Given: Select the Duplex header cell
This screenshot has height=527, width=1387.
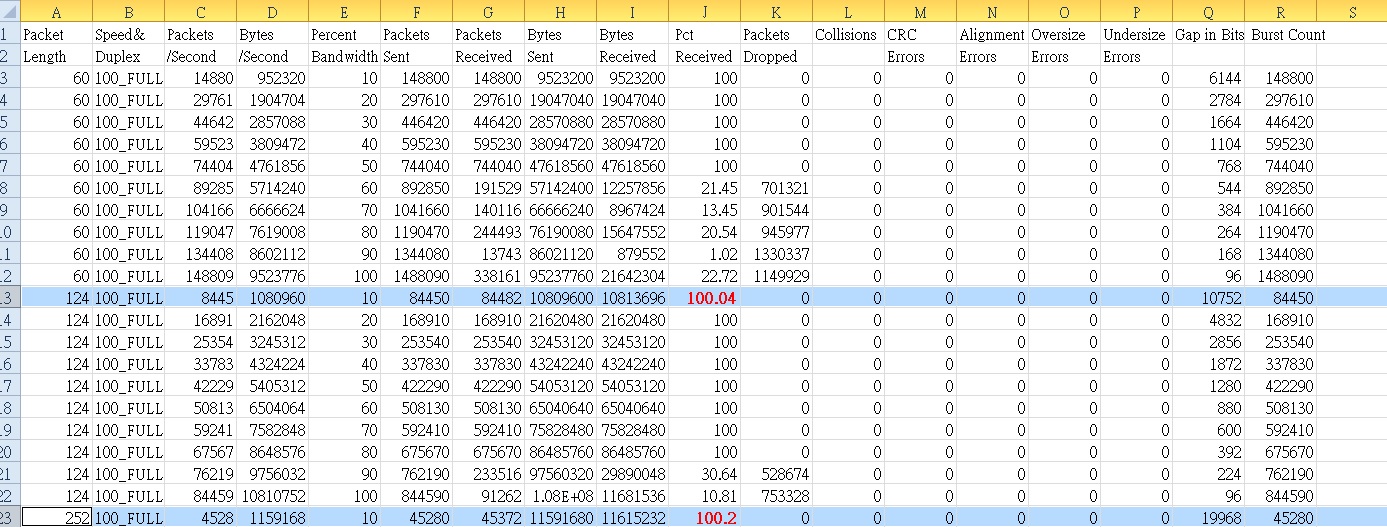Looking at the screenshot, I should [128, 56].
